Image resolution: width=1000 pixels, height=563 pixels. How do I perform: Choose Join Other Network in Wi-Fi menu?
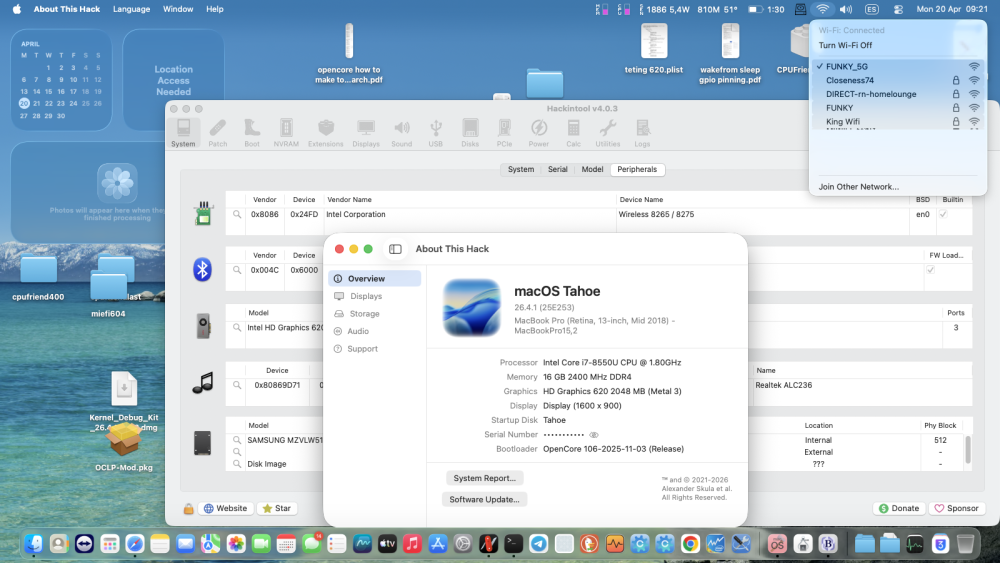pos(858,187)
